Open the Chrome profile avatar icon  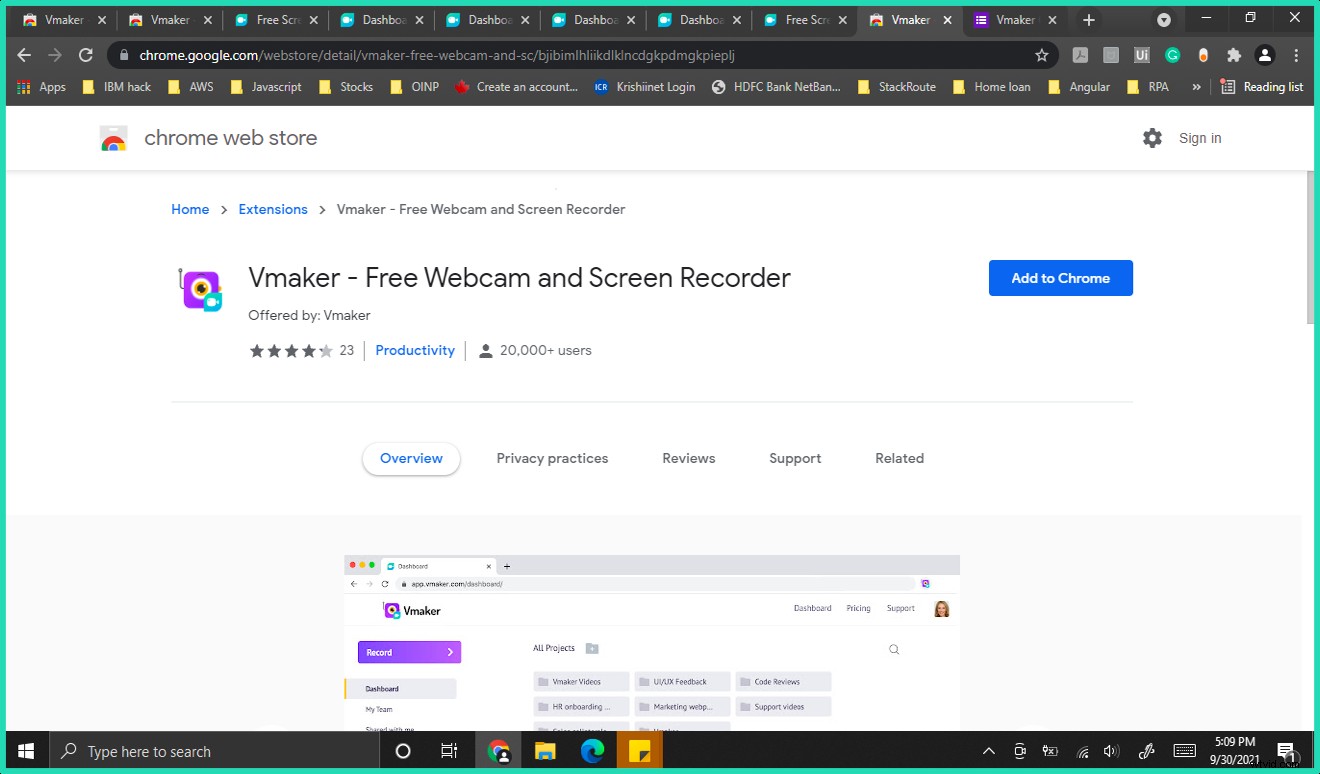1264,55
